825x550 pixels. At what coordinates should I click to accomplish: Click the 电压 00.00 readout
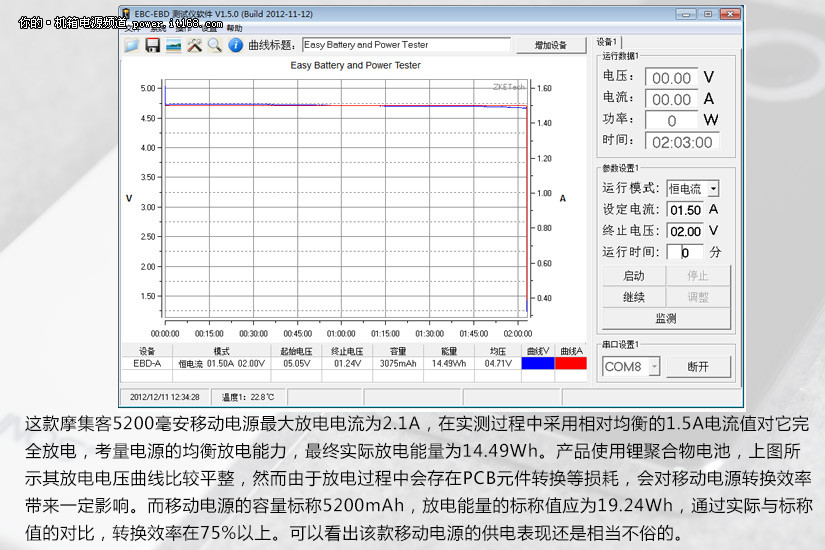click(x=671, y=78)
